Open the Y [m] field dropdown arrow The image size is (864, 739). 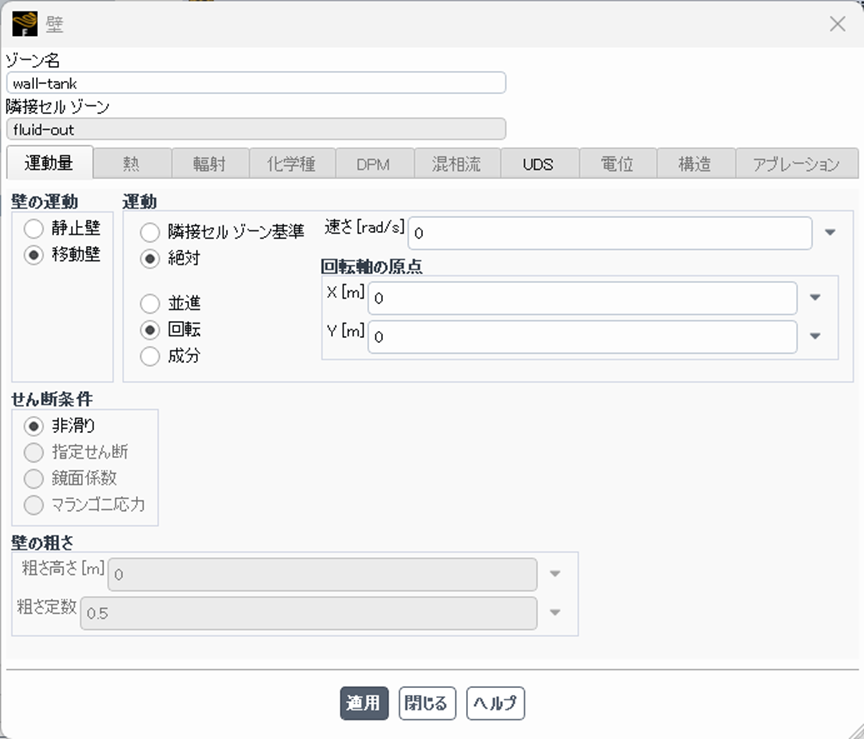coord(815,337)
